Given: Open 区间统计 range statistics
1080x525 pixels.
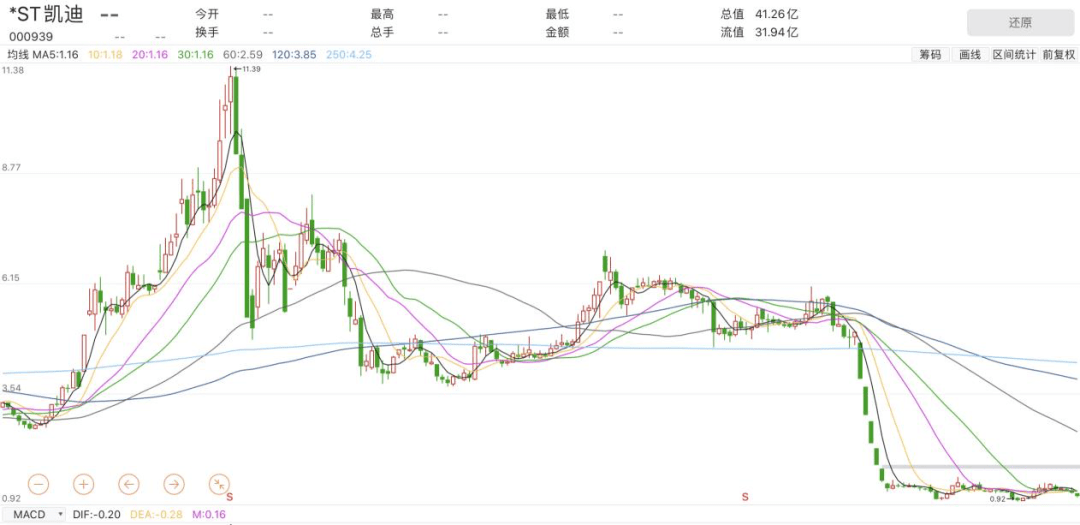Looking at the screenshot, I should pos(1014,55).
